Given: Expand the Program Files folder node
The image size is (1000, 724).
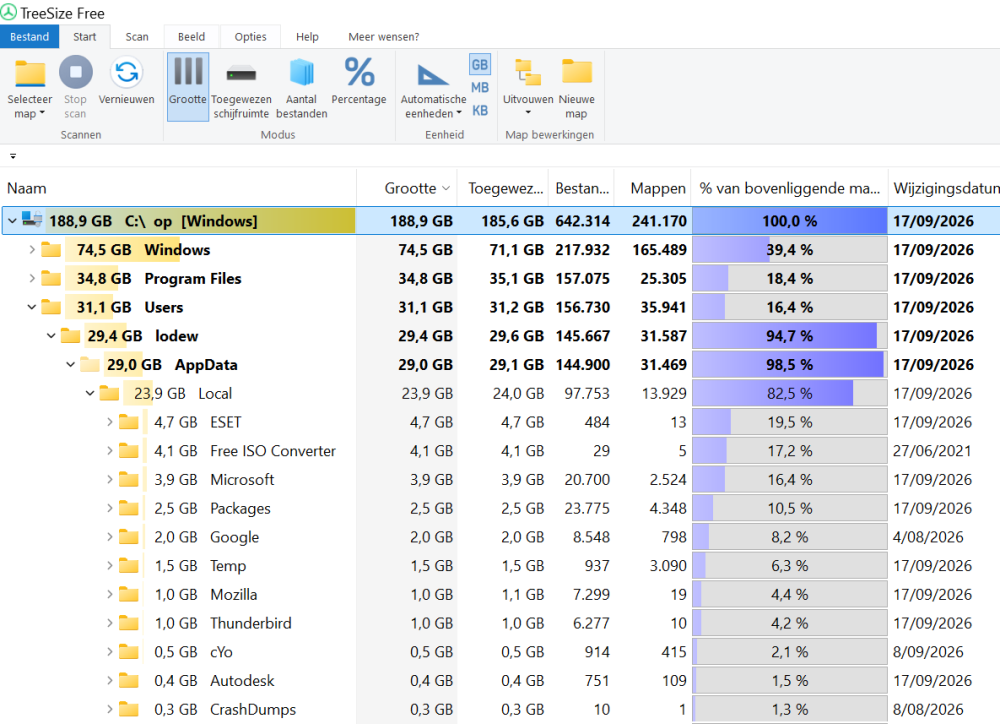Looking at the screenshot, I should tap(31, 278).
